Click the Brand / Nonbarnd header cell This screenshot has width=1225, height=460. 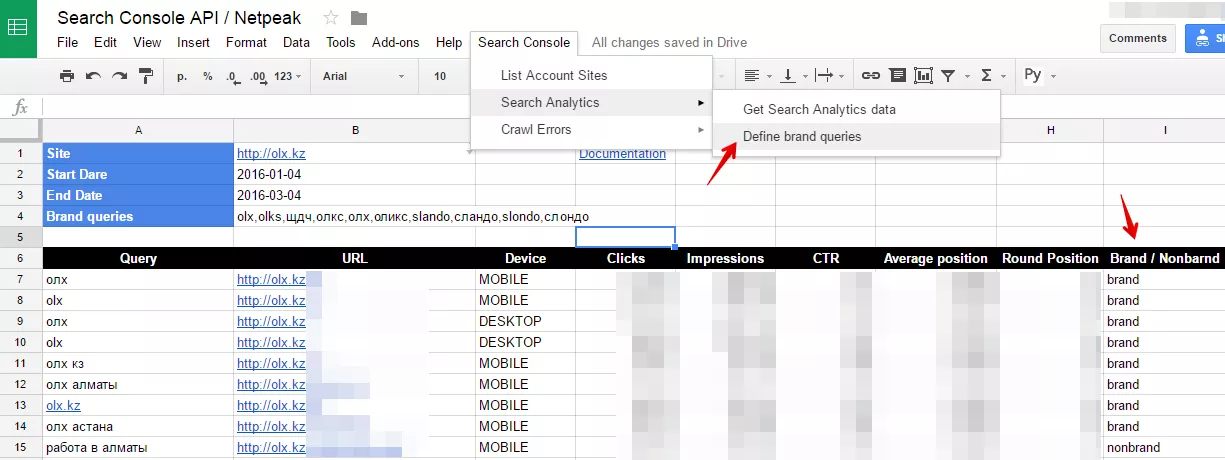click(x=1164, y=258)
